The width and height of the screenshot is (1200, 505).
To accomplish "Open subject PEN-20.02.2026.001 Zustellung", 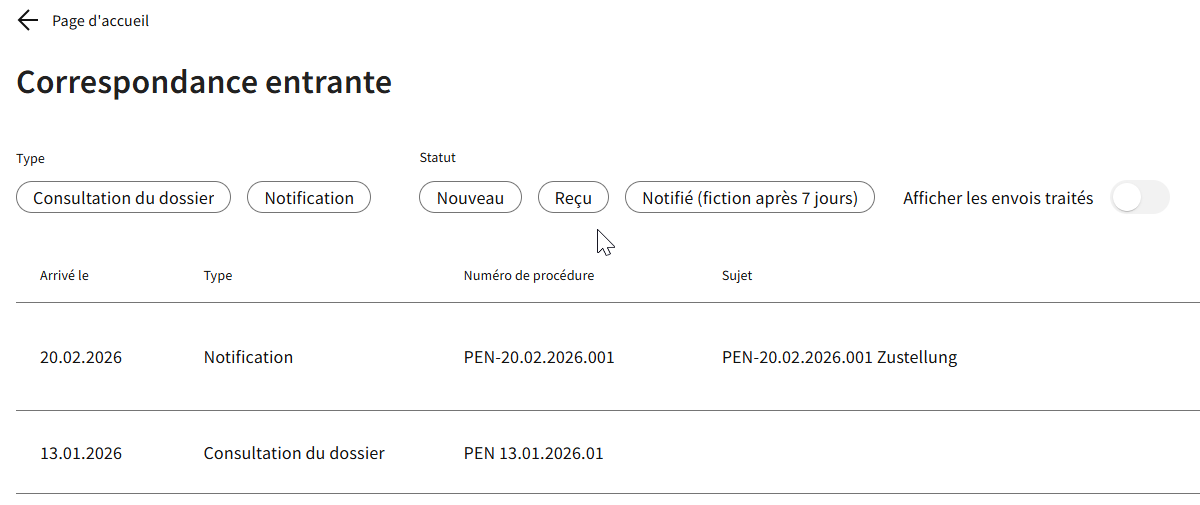I will (x=839, y=357).
